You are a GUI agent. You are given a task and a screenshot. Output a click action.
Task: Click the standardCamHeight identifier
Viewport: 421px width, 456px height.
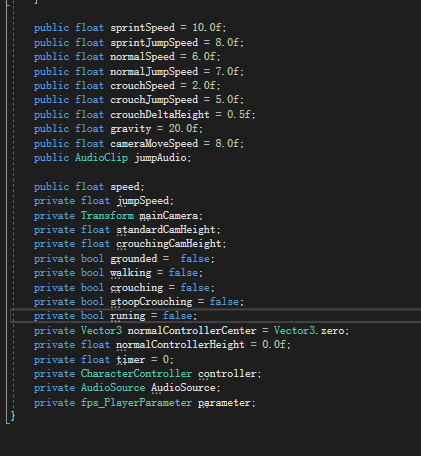pos(166,230)
